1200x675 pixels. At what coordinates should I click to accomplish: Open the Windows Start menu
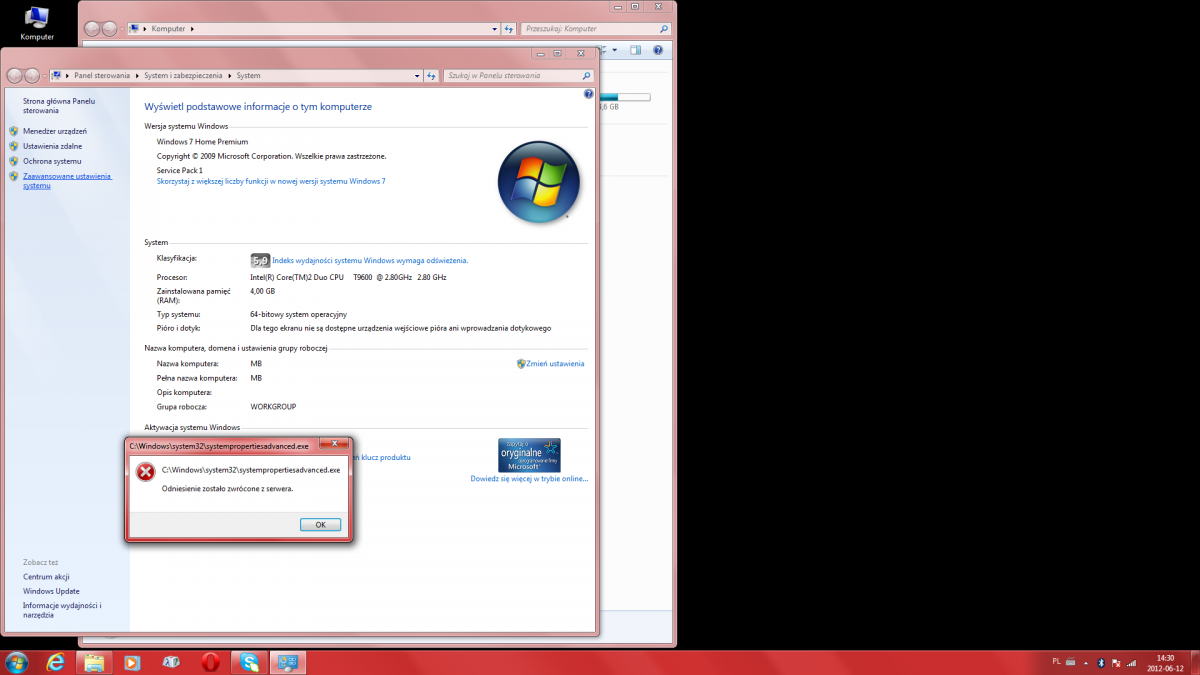tap(17, 662)
